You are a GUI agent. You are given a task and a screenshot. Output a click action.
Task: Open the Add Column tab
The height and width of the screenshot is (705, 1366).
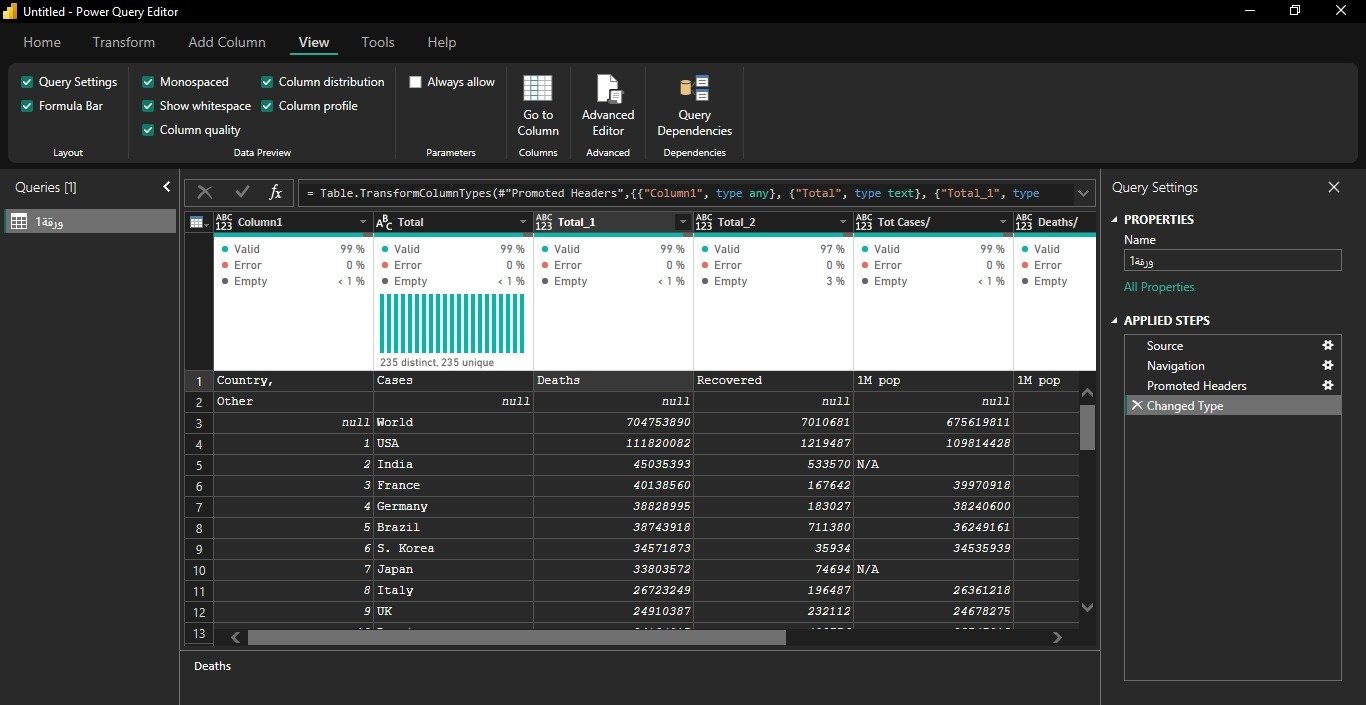(x=227, y=42)
